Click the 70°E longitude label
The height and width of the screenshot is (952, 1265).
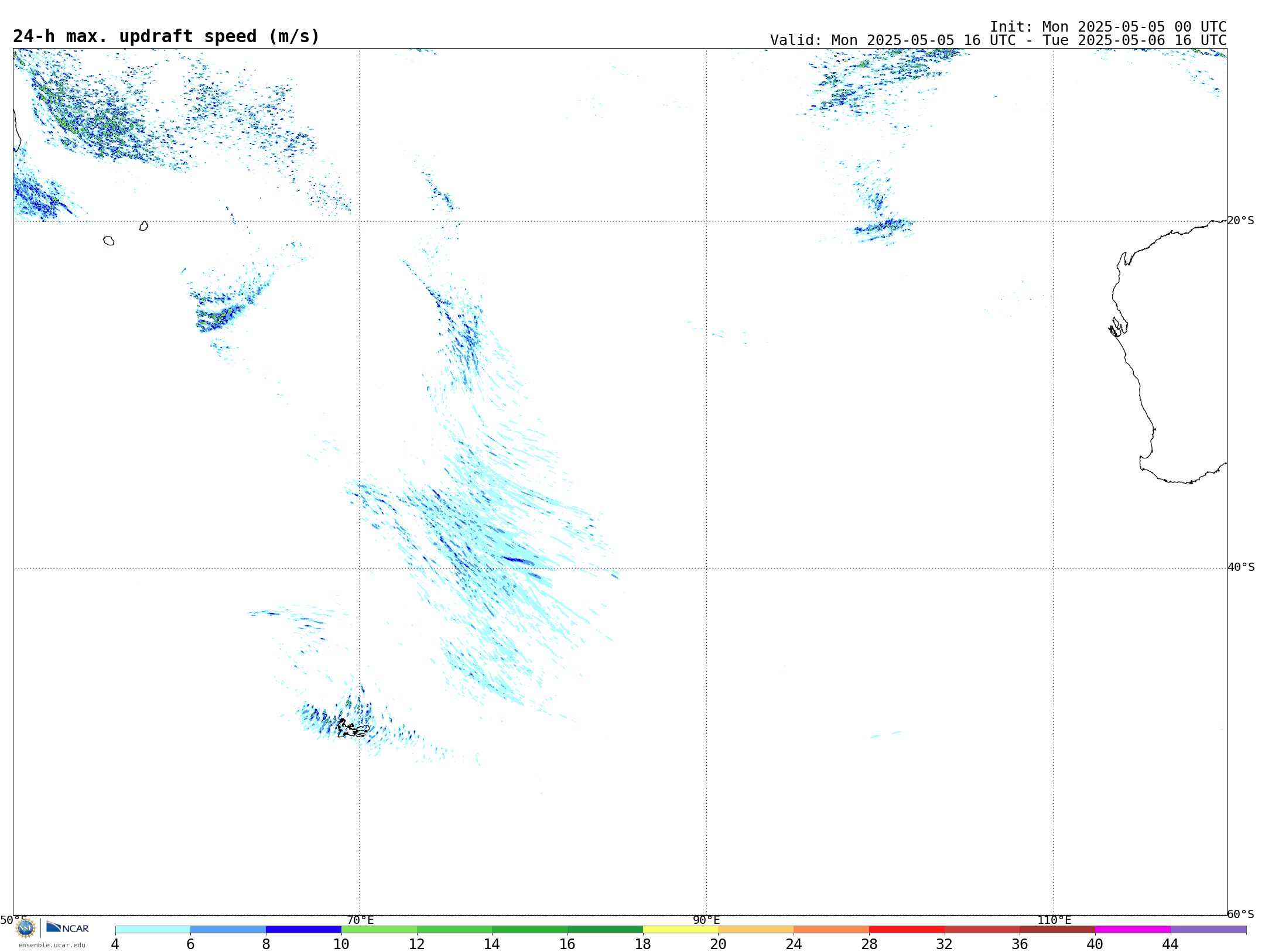coord(360,920)
